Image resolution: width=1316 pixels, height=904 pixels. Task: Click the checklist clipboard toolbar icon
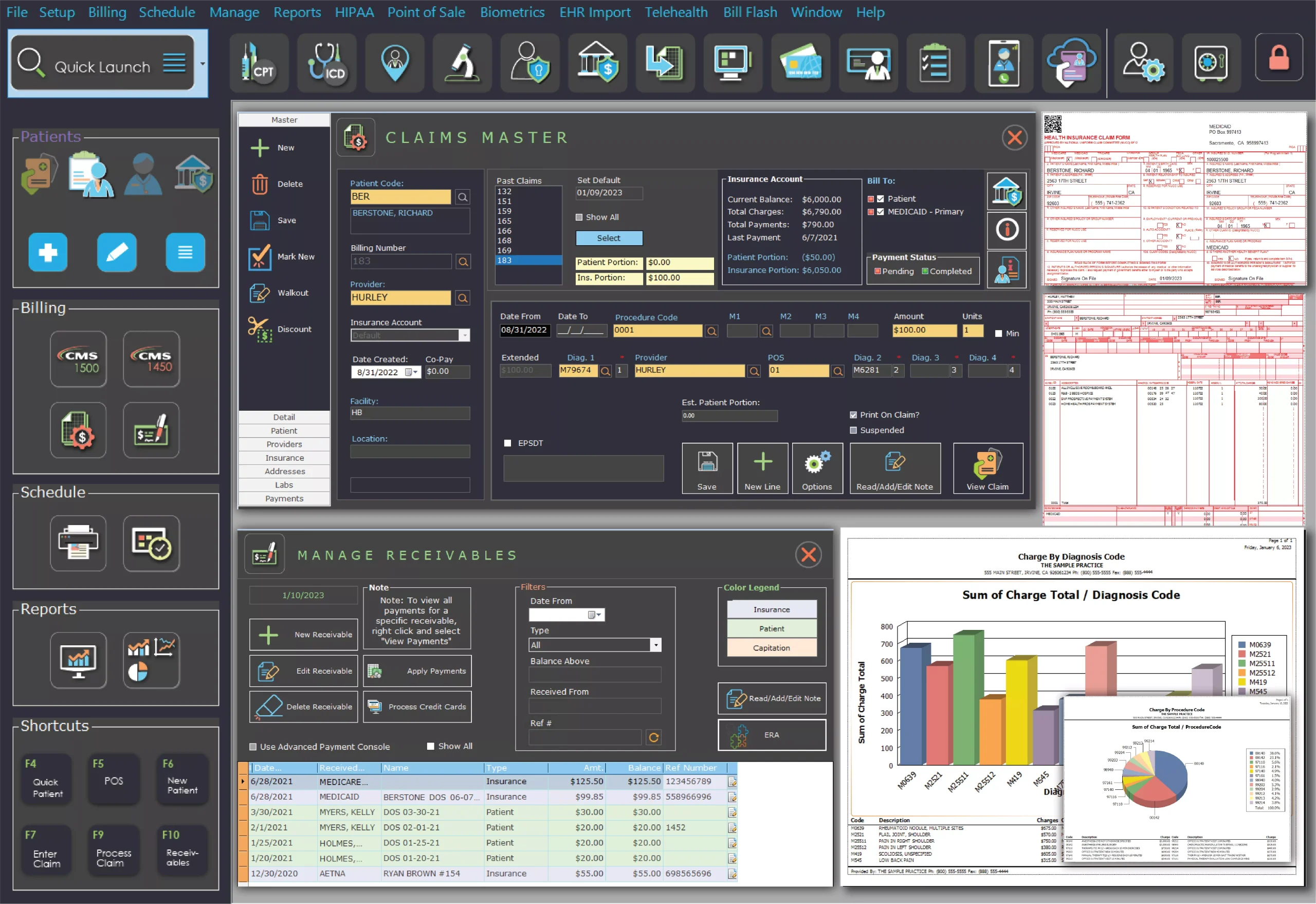click(x=936, y=63)
